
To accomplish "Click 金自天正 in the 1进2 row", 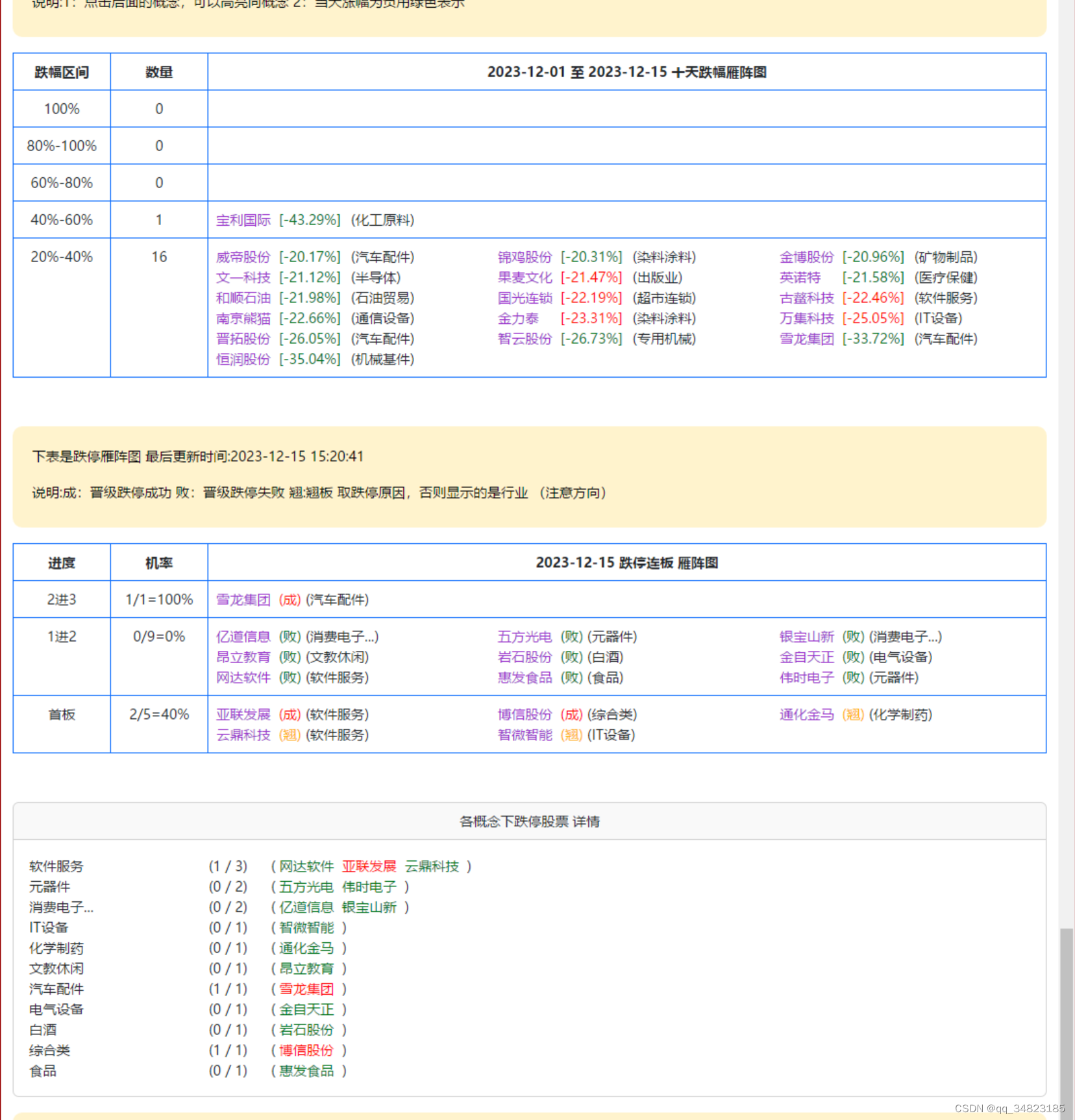I will pyautogui.click(x=806, y=657).
